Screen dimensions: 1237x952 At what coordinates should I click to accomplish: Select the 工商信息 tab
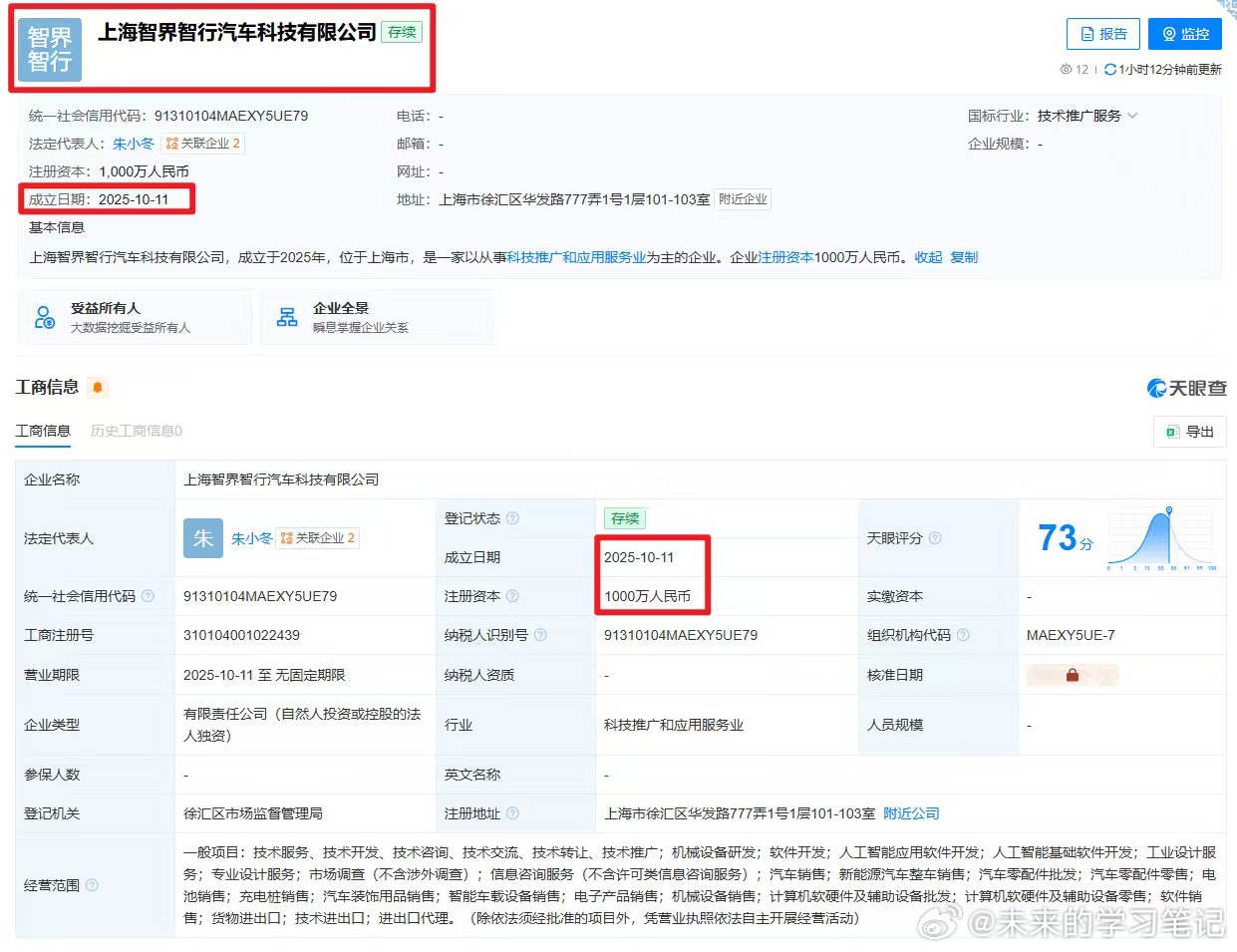coord(43,431)
